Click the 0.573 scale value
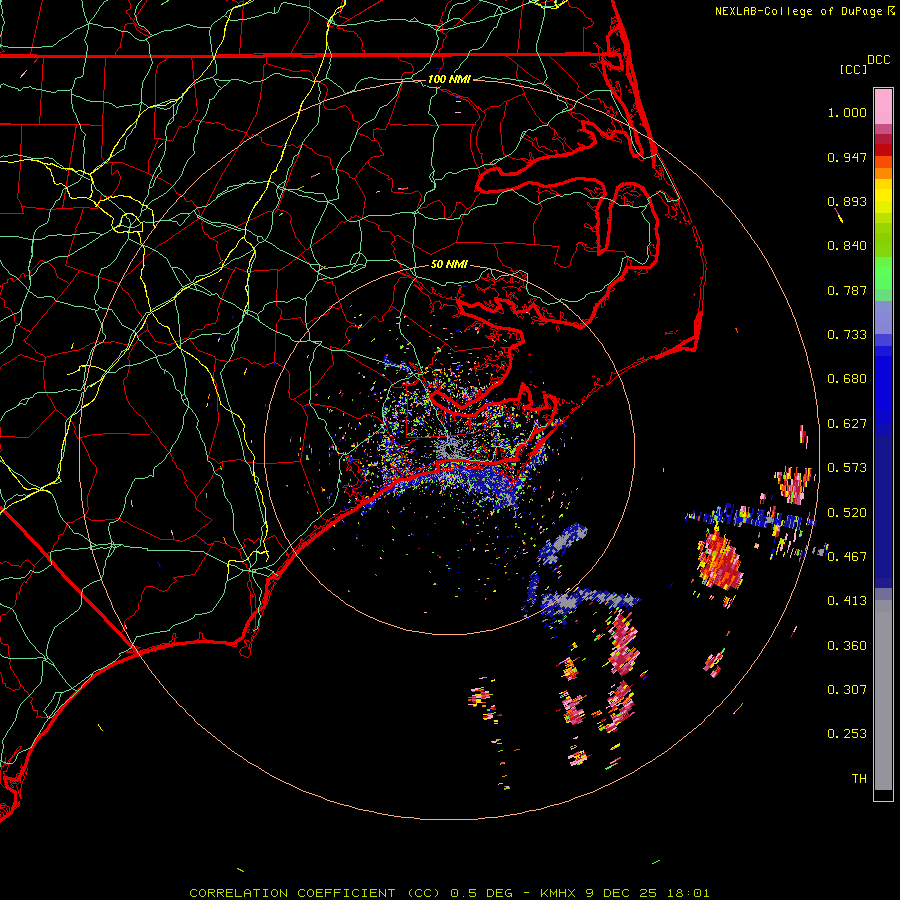 [847, 468]
